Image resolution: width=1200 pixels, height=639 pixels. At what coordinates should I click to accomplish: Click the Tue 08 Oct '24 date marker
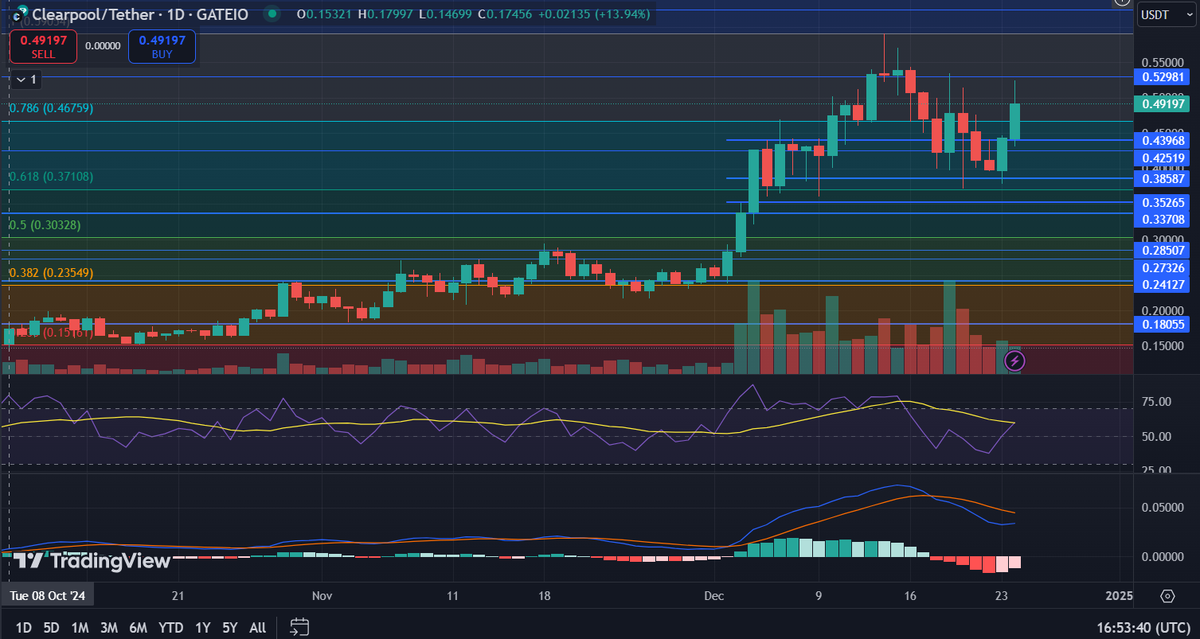tap(49, 595)
